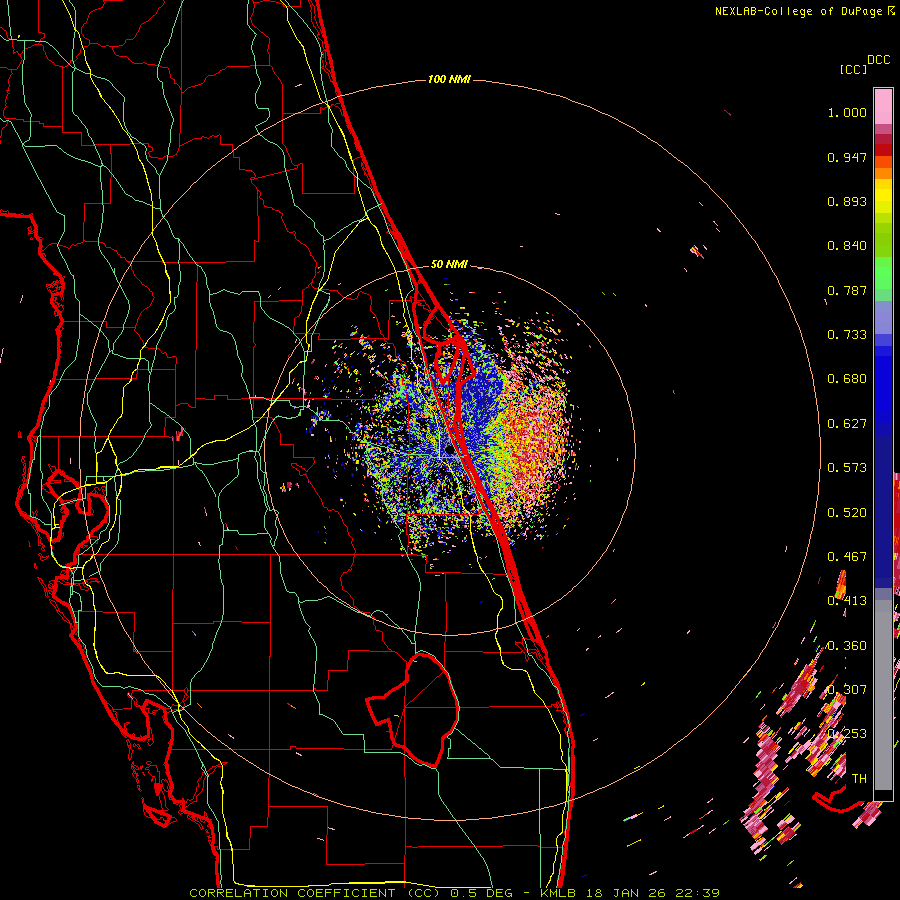
Task: Select the 0.840 scale value label
Action: [847, 246]
